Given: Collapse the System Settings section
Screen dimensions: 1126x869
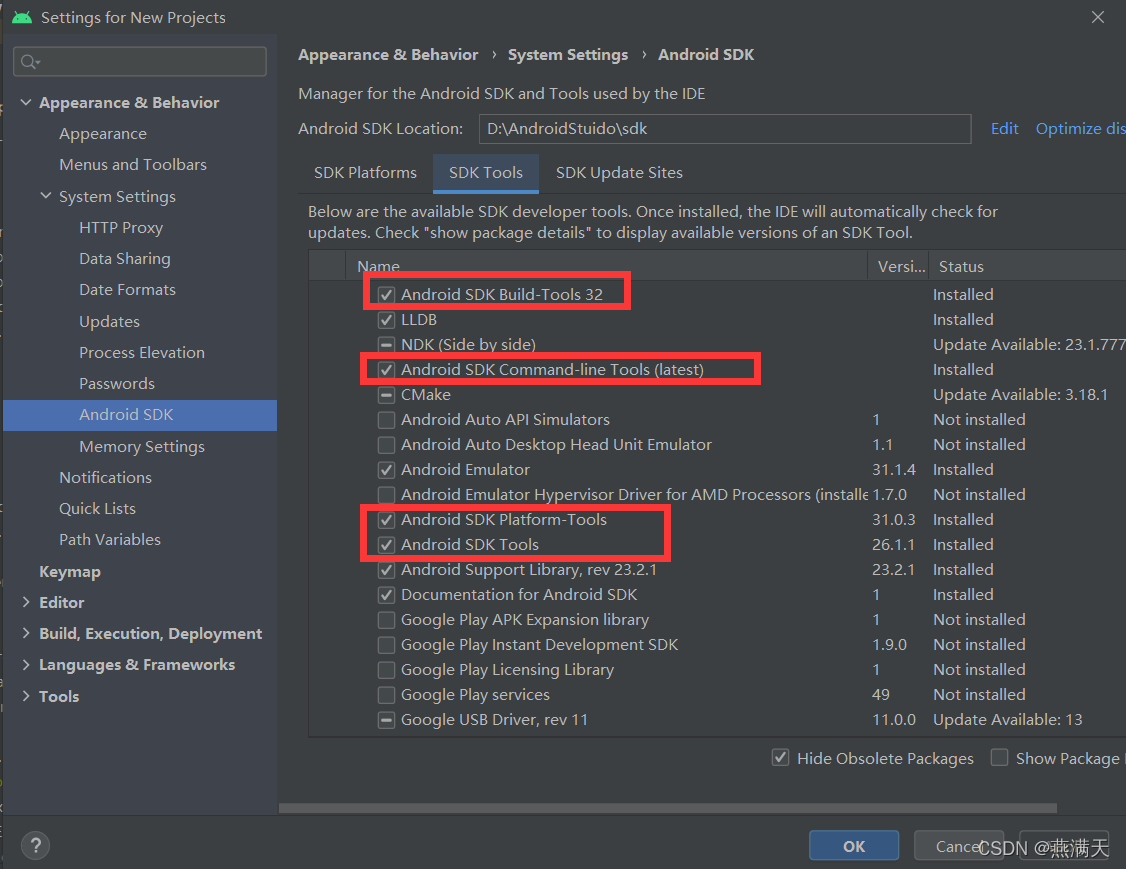Looking at the screenshot, I should point(46,196).
